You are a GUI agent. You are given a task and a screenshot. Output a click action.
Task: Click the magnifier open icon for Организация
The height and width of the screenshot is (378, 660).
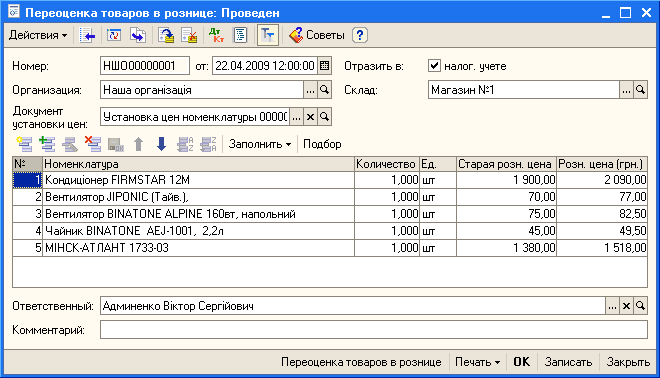point(324,90)
